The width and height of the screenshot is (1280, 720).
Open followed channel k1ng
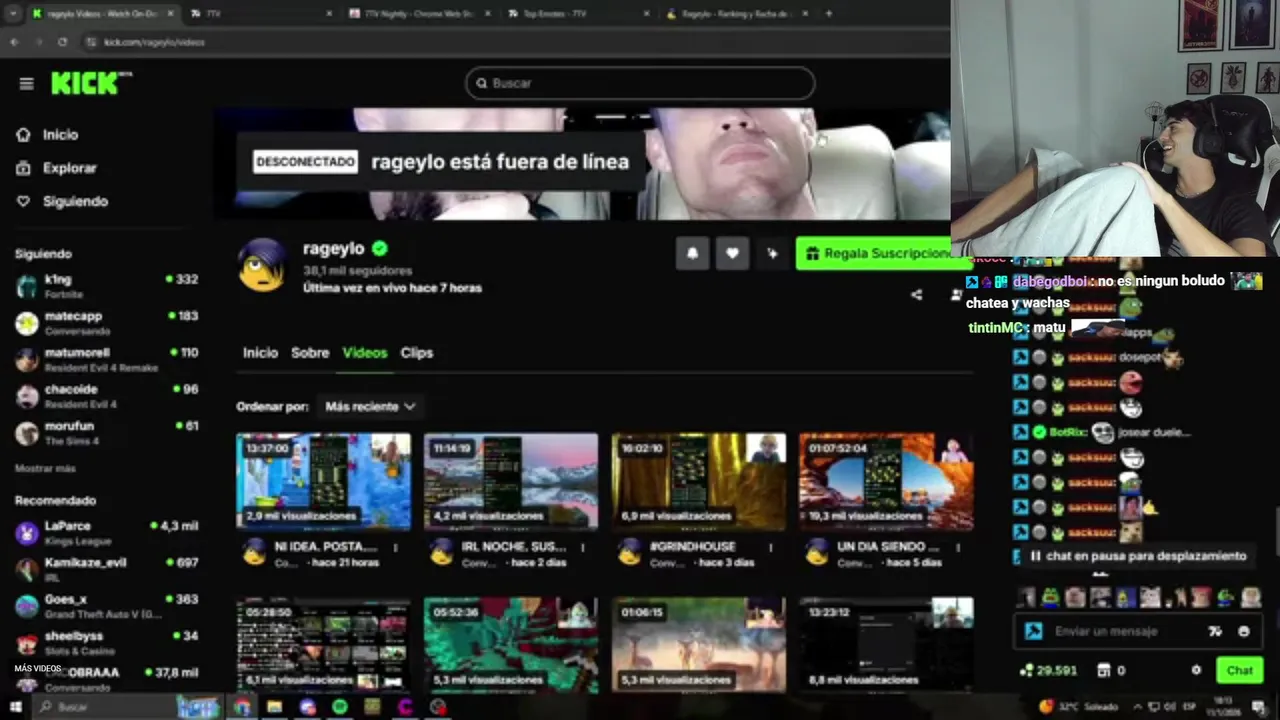106,286
